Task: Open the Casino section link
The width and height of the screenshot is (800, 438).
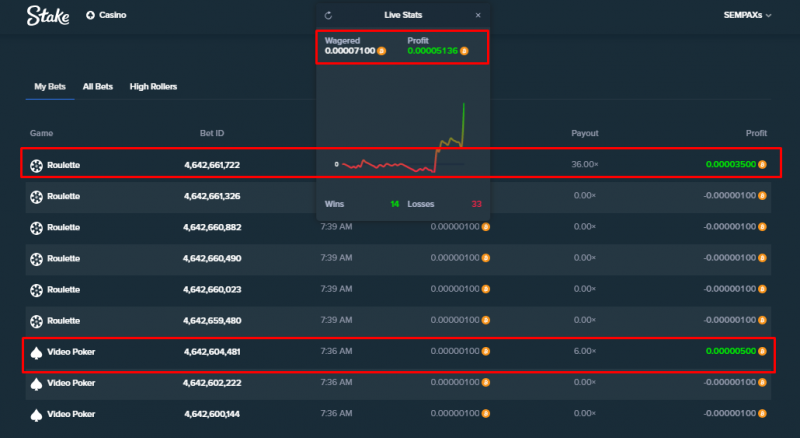Action: point(113,15)
